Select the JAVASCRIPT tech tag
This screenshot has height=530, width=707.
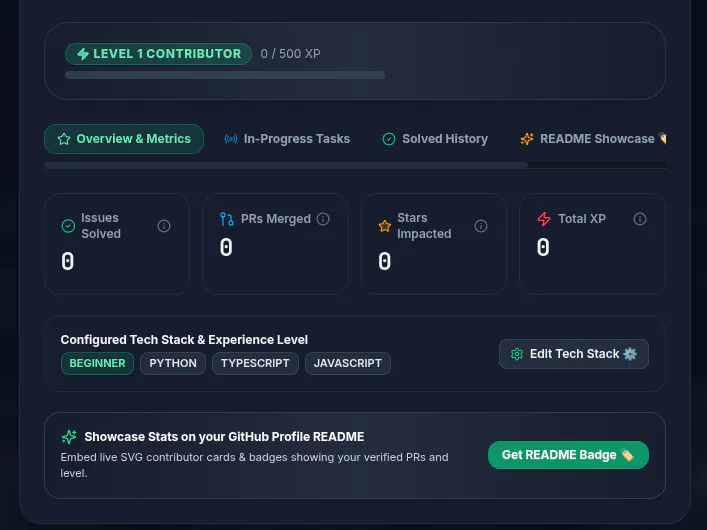pos(348,364)
